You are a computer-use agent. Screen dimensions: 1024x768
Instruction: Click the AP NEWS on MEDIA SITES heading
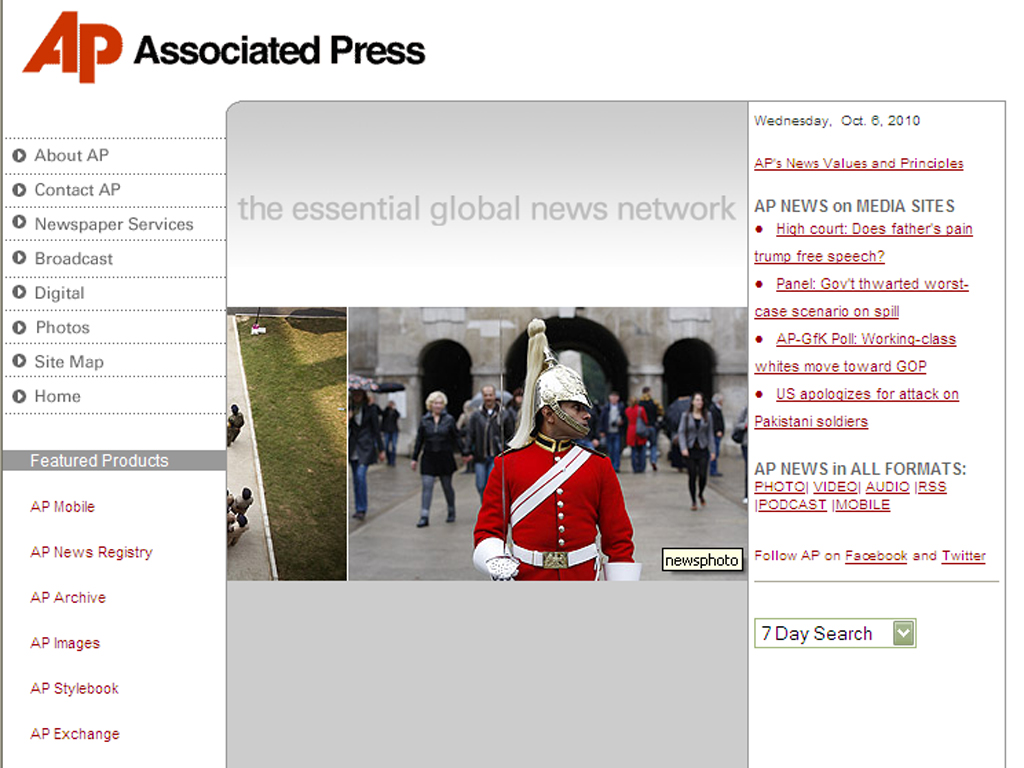point(854,206)
